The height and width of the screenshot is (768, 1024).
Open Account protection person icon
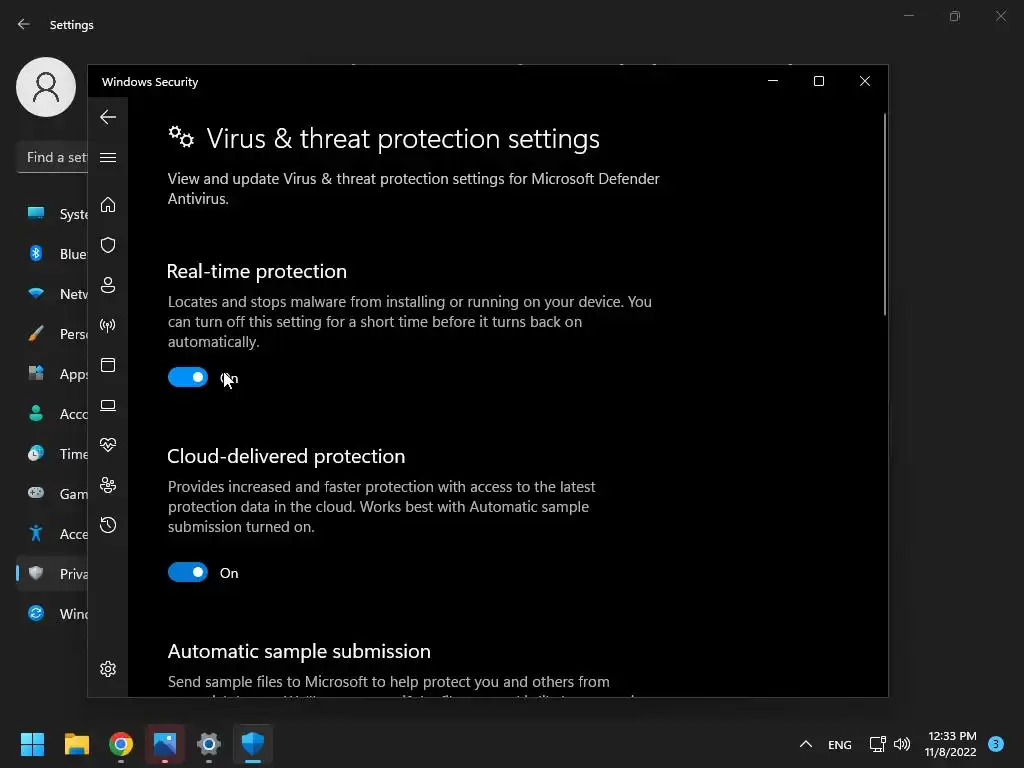[x=108, y=285]
